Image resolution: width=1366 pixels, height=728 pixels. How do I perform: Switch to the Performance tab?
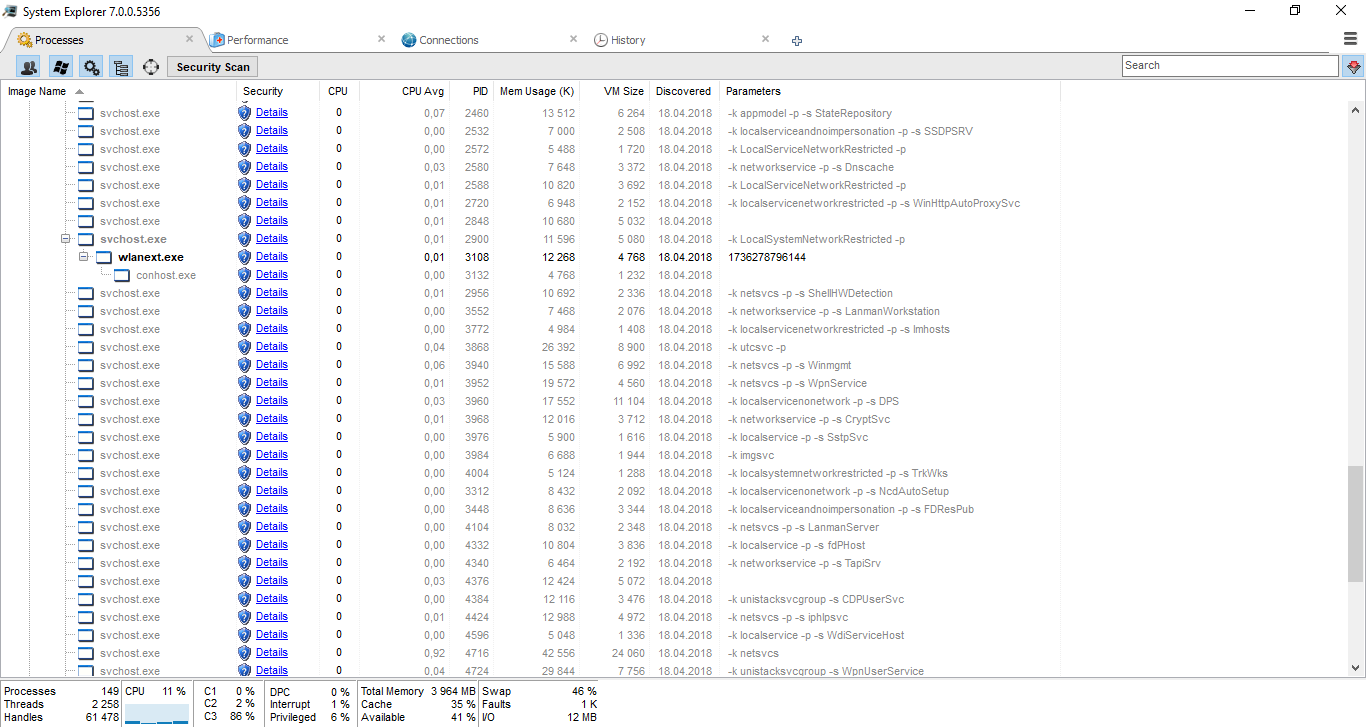click(x=257, y=40)
